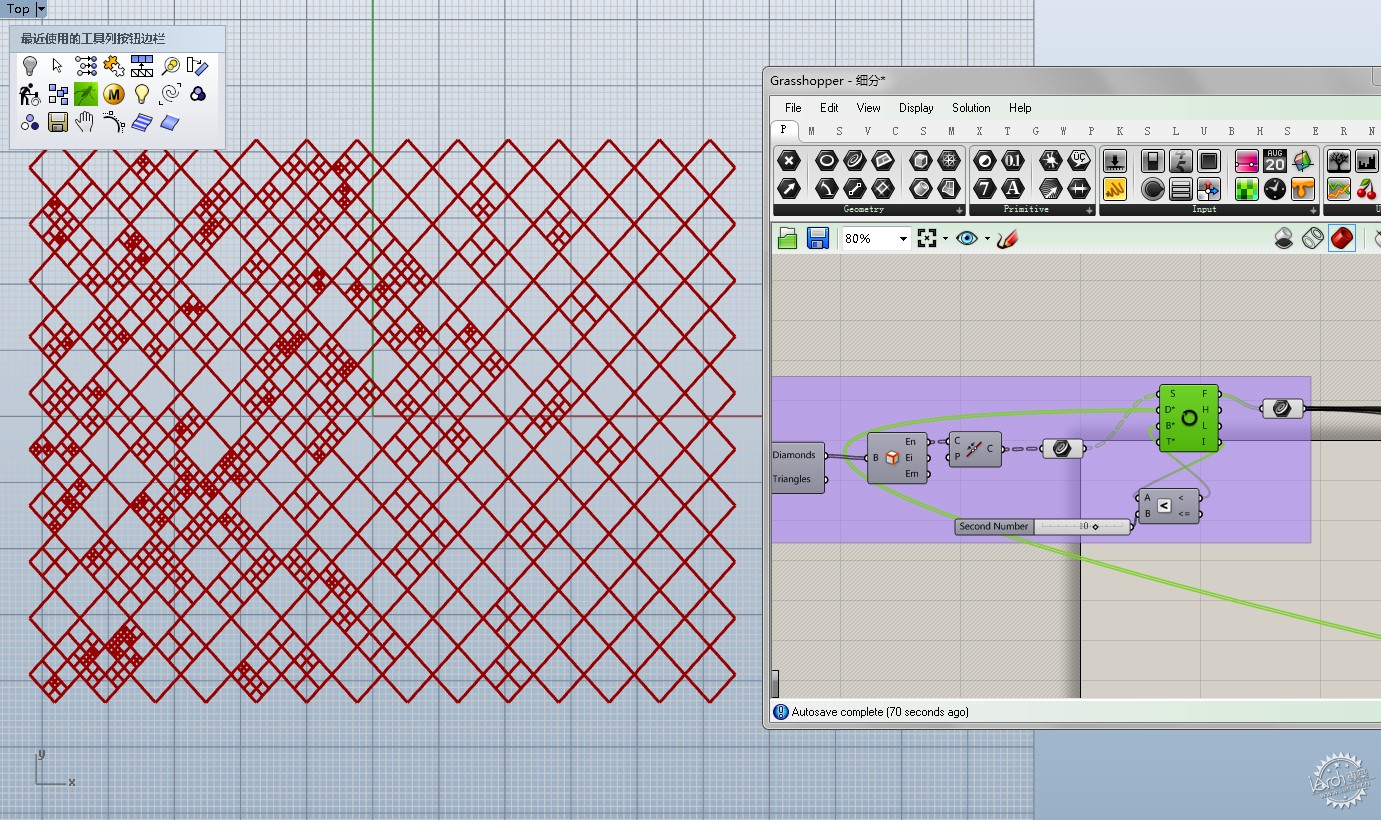Open the Display menu in Grasshopper
Screen dimensions: 1381x820
pyautogui.click(x=916, y=108)
